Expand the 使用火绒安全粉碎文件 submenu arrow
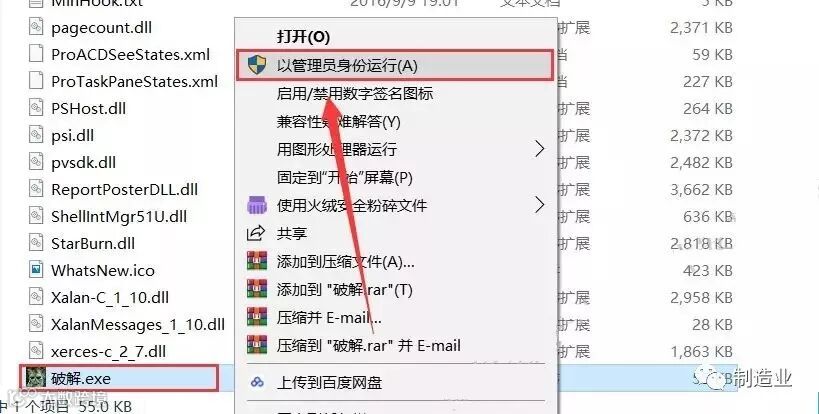The image size is (819, 414). tap(540, 205)
